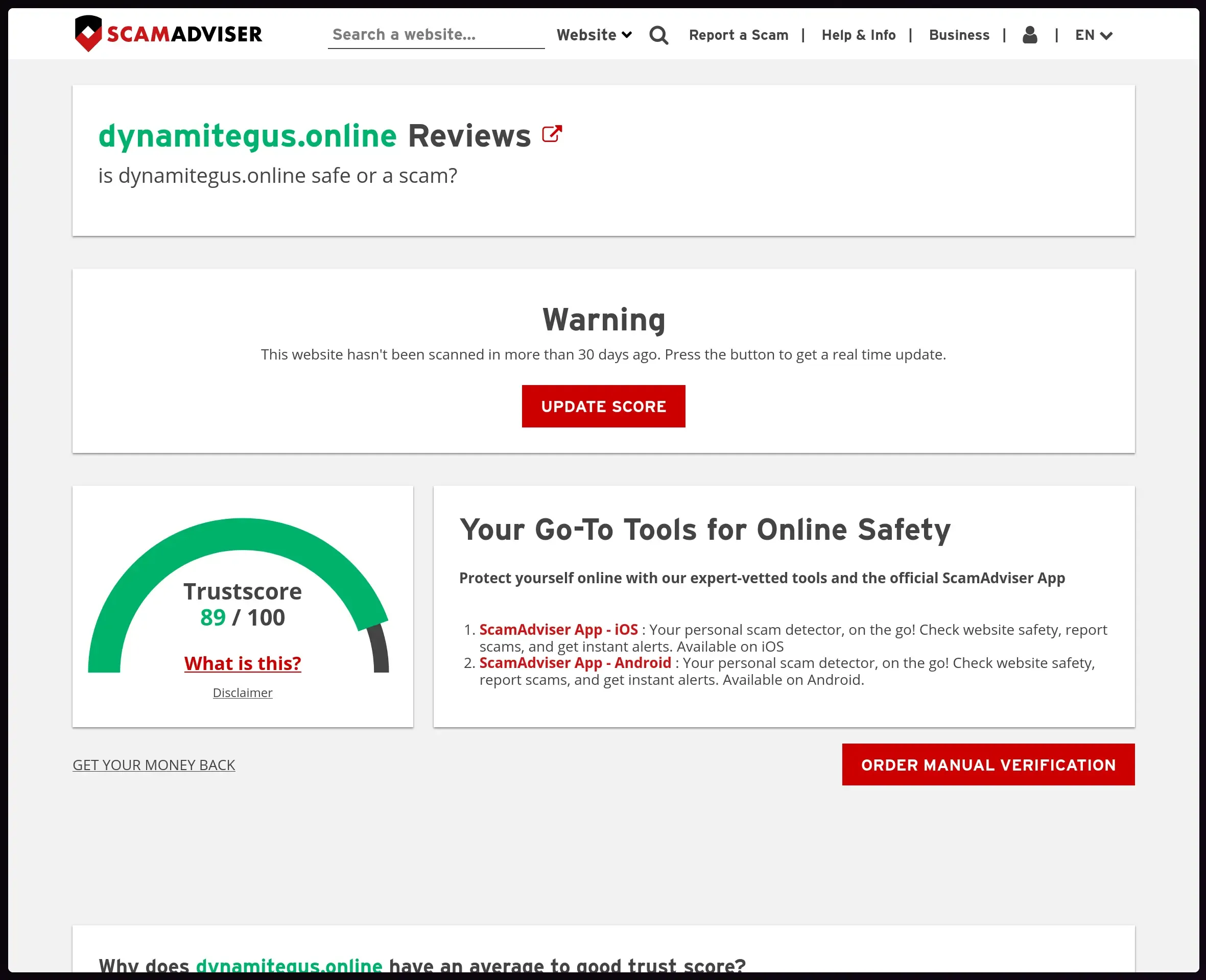This screenshot has width=1206, height=980.
Task: Open the Help & Info section
Action: pyautogui.click(x=859, y=35)
